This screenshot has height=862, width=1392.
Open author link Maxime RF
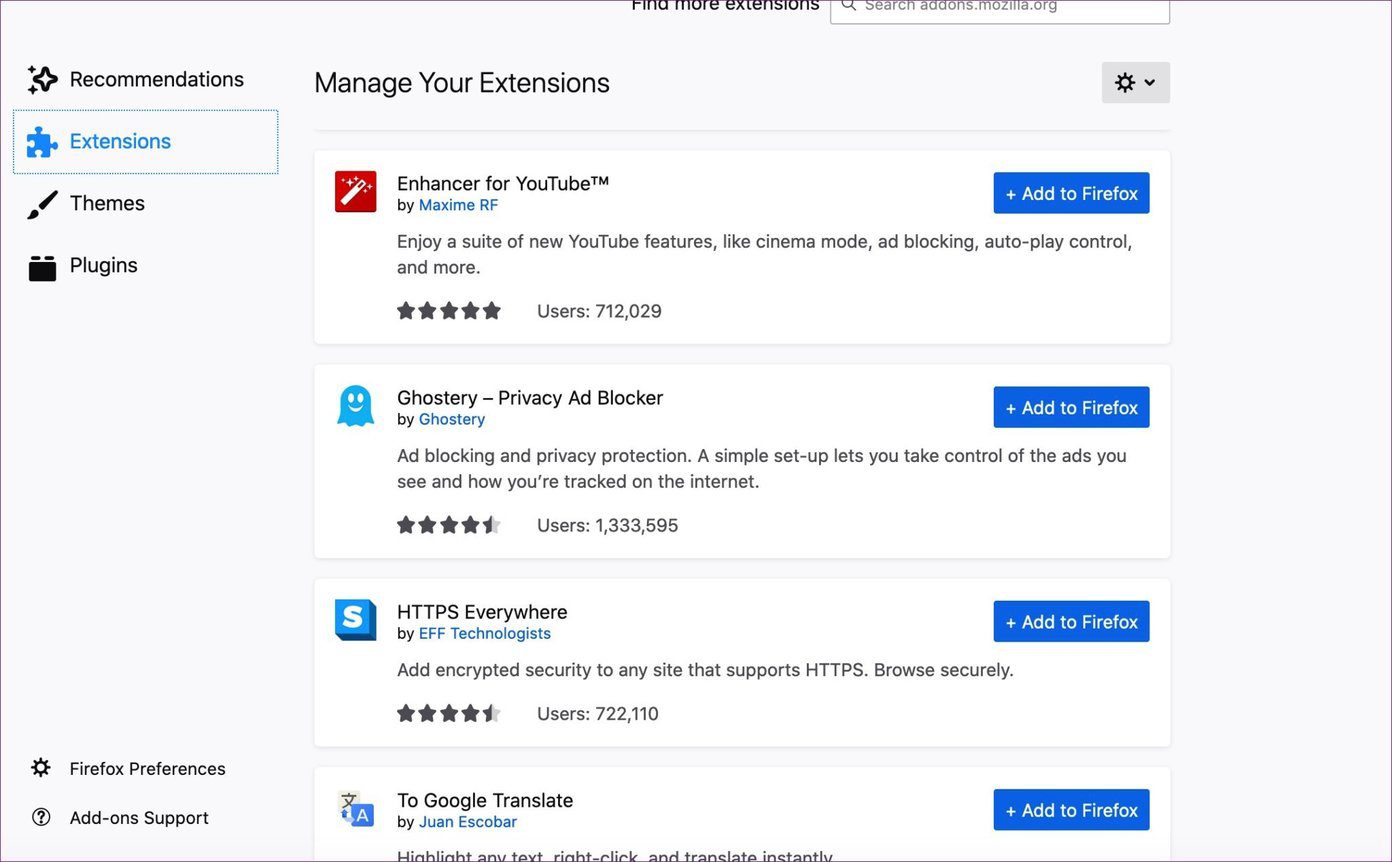(458, 205)
